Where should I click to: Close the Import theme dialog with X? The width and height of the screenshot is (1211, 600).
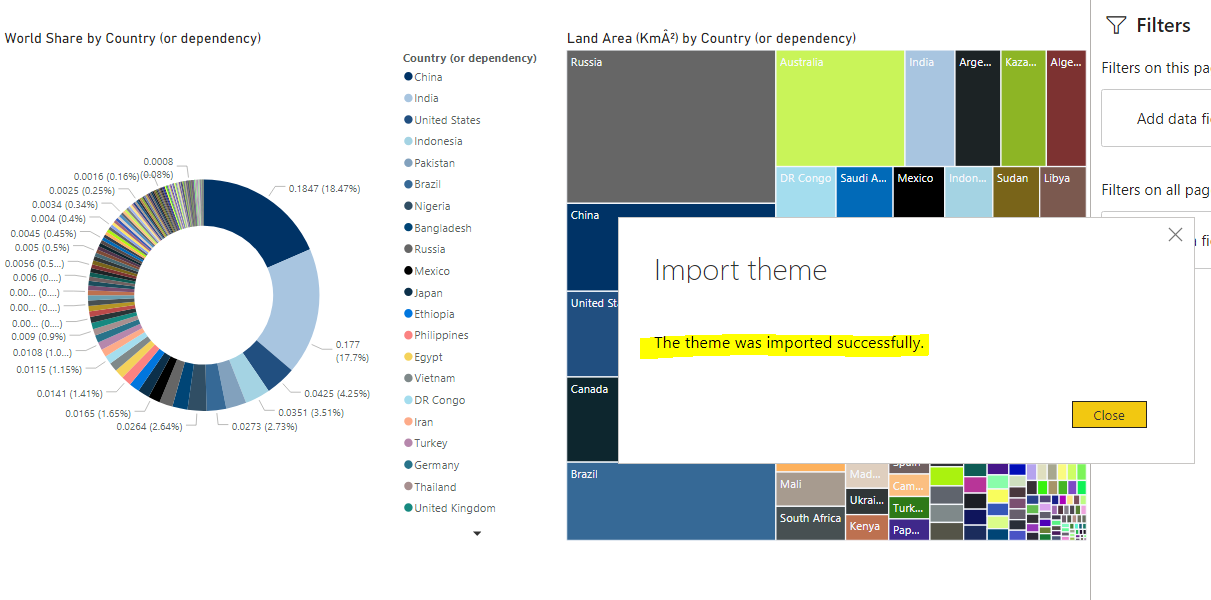tap(1175, 235)
